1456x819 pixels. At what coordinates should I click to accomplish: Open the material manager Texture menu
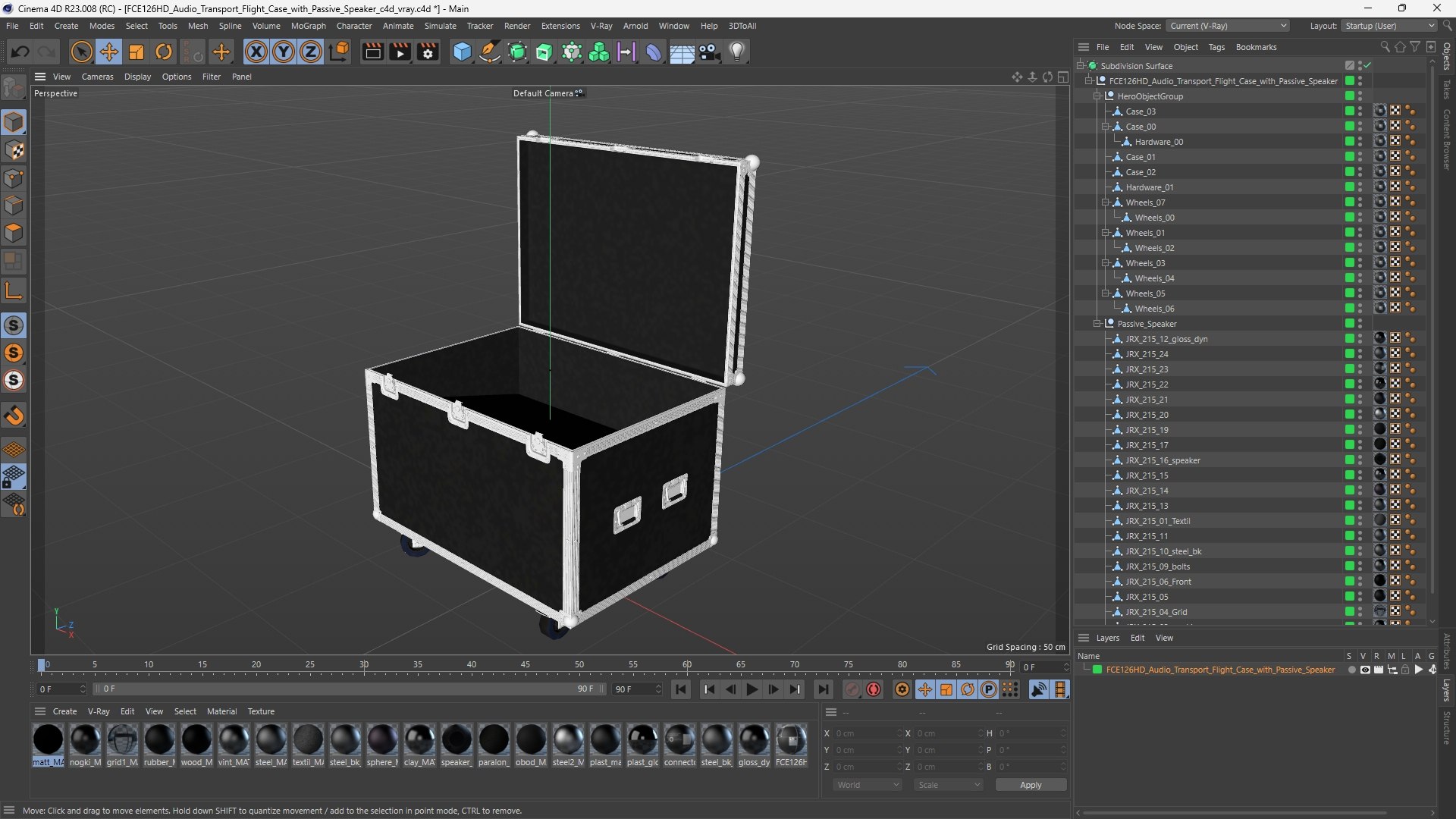click(261, 711)
